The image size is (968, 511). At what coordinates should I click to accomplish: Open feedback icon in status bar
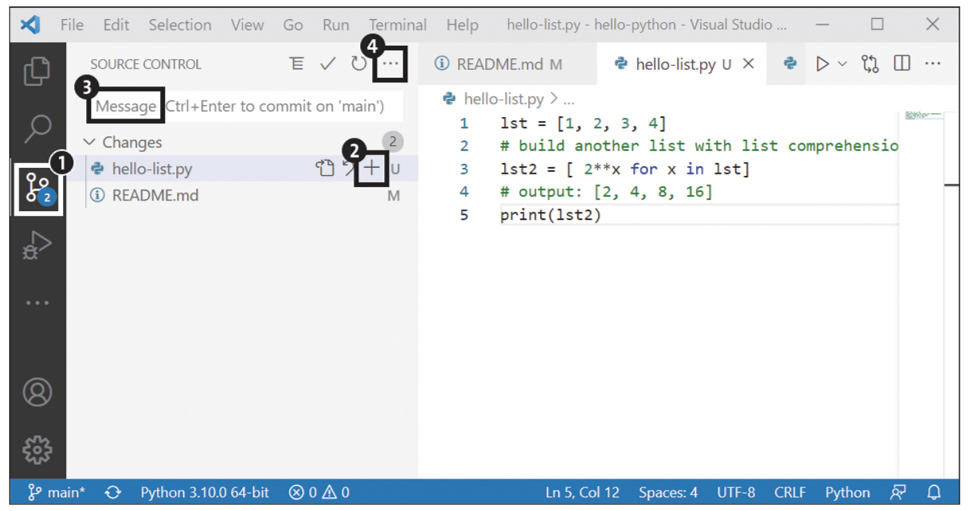tap(898, 492)
